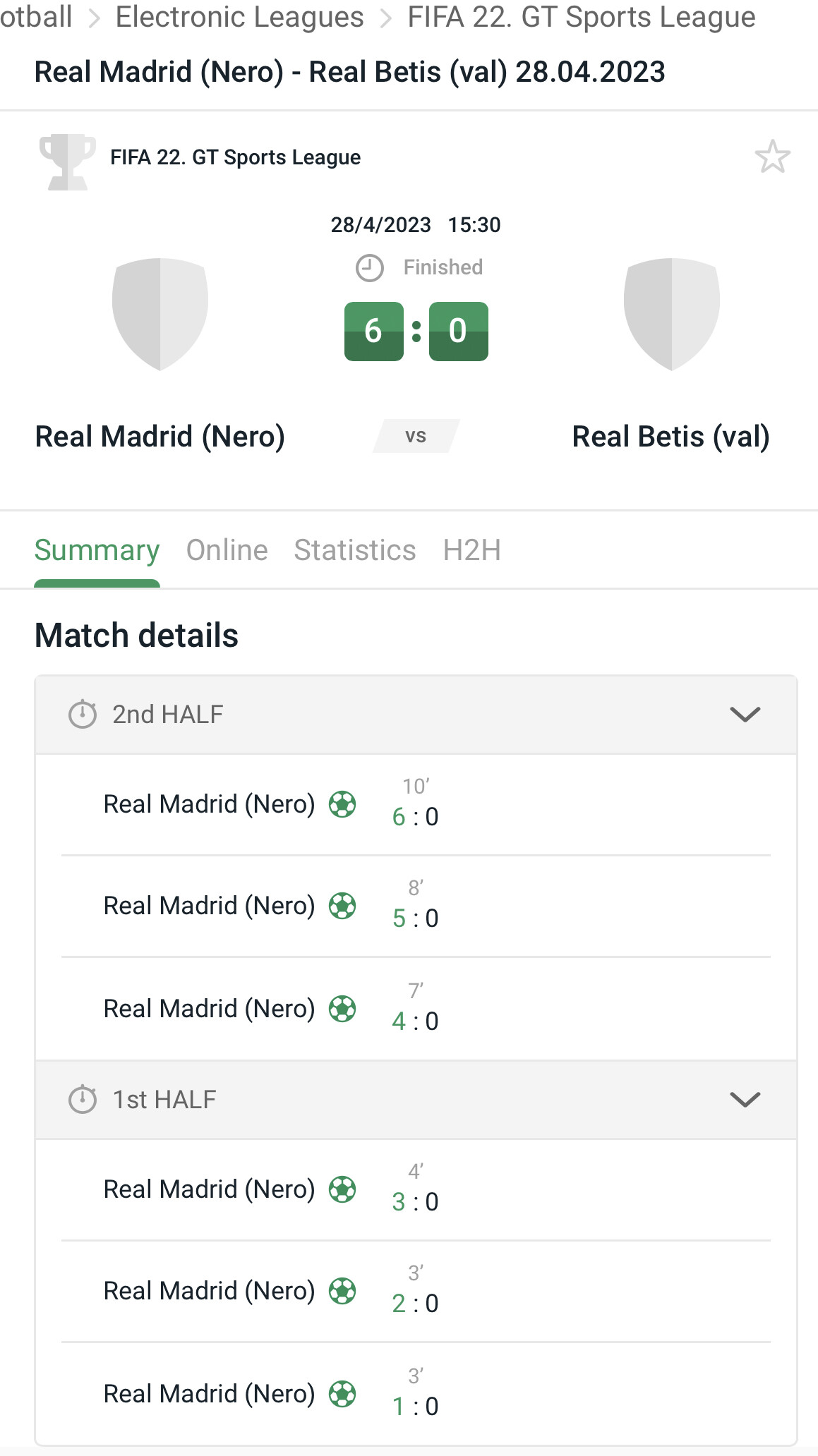Open Electronic Leagues breadcrumb link
The image size is (818, 1456).
(x=239, y=17)
